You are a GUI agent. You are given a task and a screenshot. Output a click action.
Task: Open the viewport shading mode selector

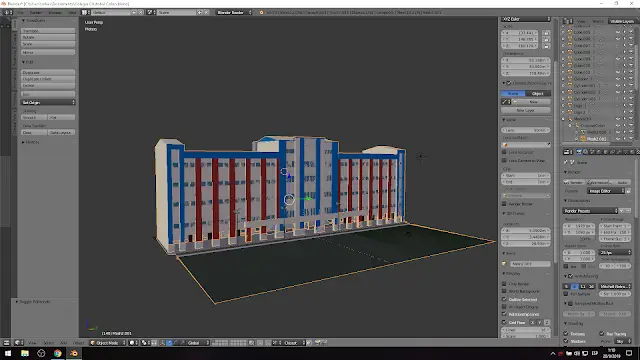coord(133,343)
